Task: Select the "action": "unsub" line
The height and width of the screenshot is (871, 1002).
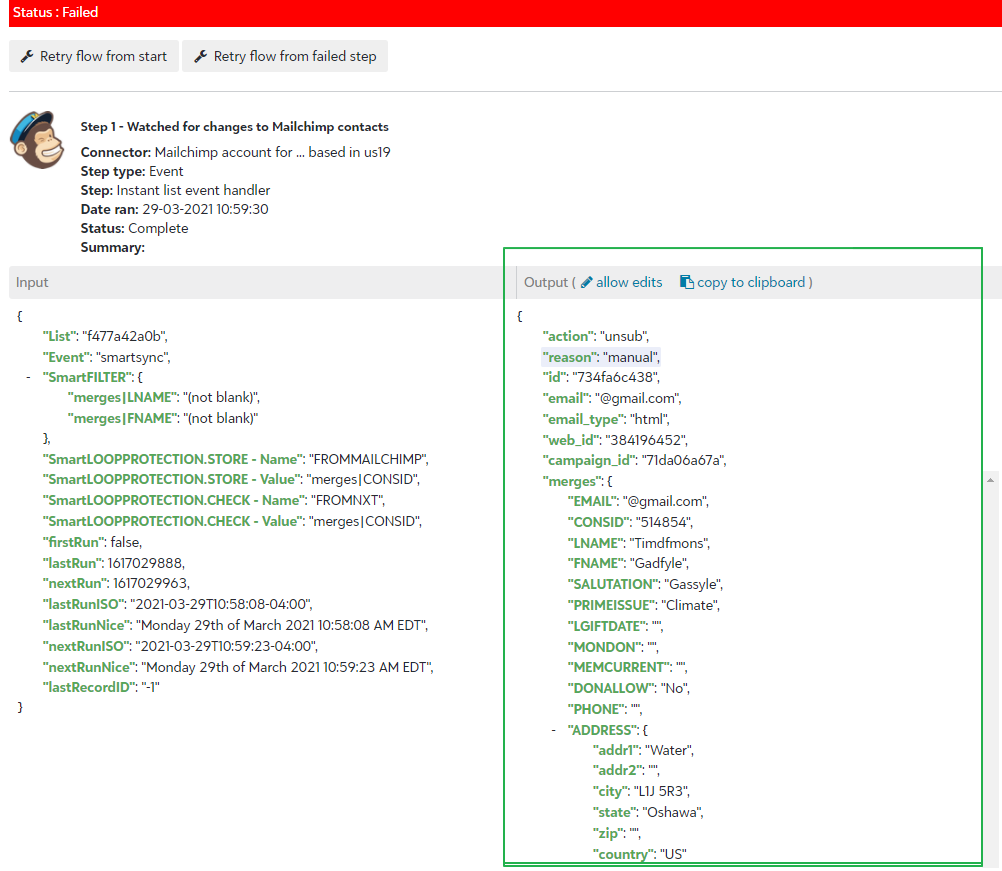Action: (596, 336)
